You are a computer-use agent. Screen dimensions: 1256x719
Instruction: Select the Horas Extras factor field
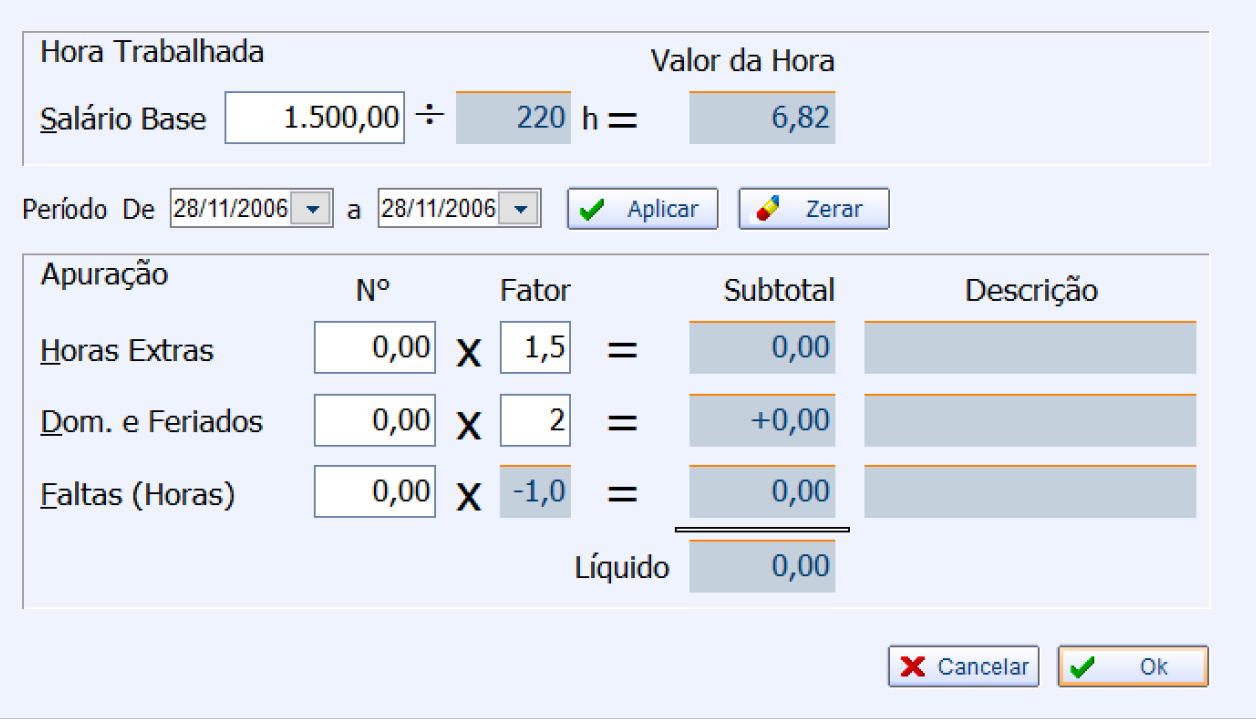tap(535, 348)
